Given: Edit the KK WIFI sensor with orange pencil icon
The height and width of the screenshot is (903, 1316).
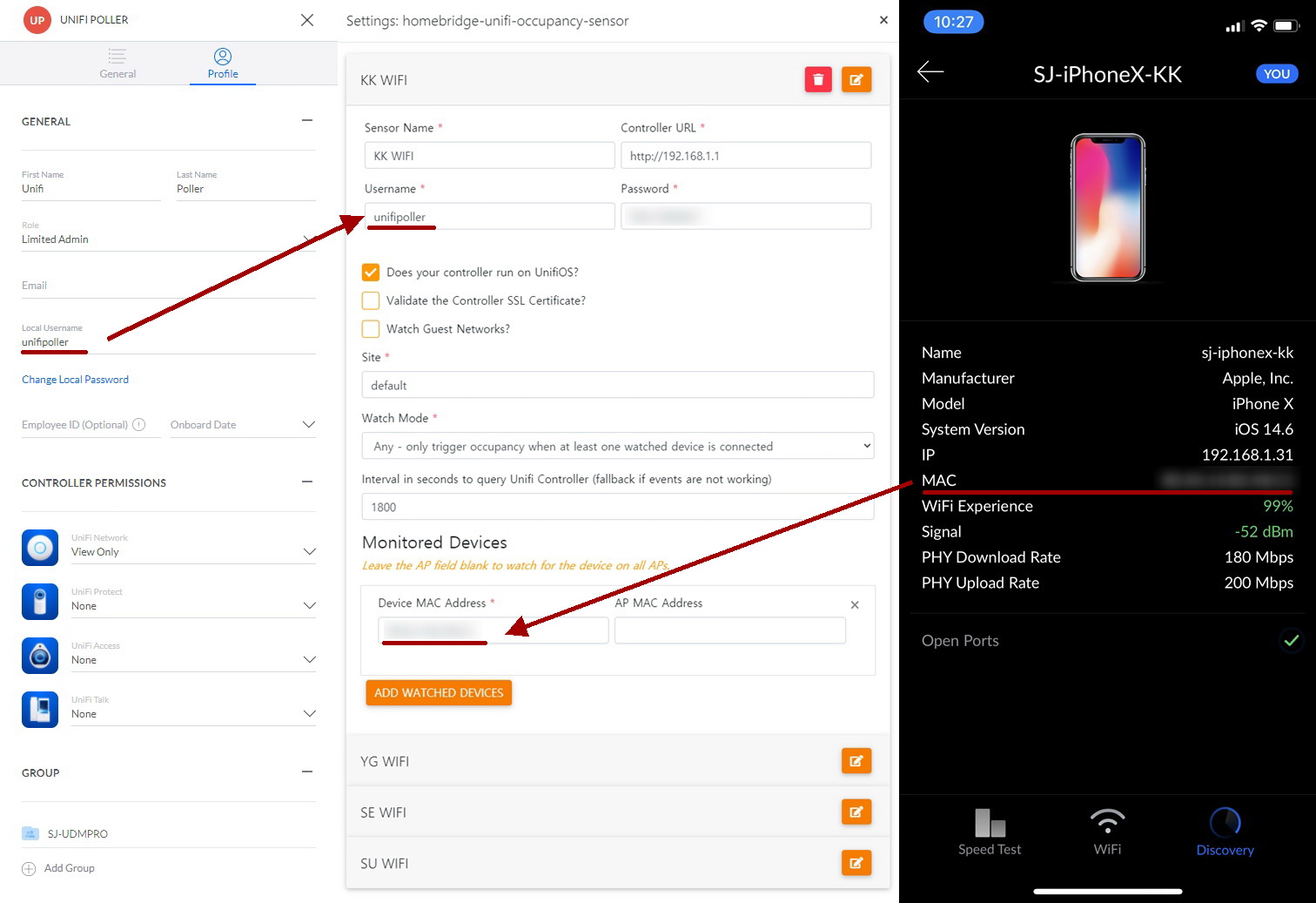Looking at the screenshot, I should pyautogui.click(x=856, y=80).
